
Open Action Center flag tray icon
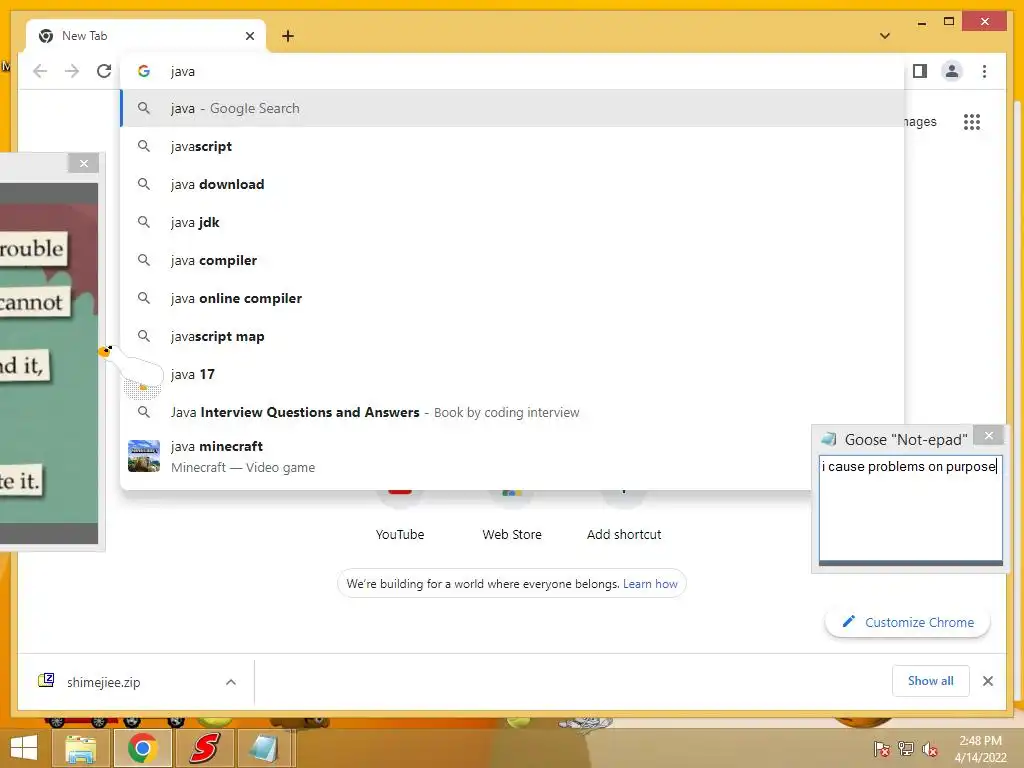881,749
